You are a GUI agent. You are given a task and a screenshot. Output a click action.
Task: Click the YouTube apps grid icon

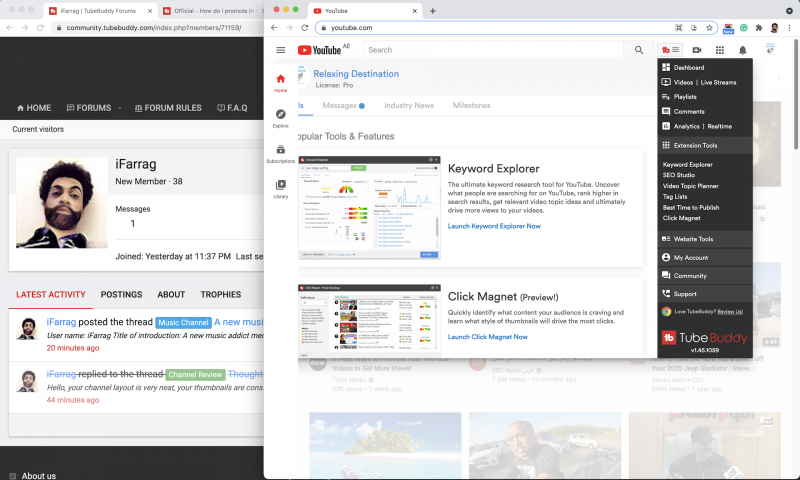coord(719,50)
